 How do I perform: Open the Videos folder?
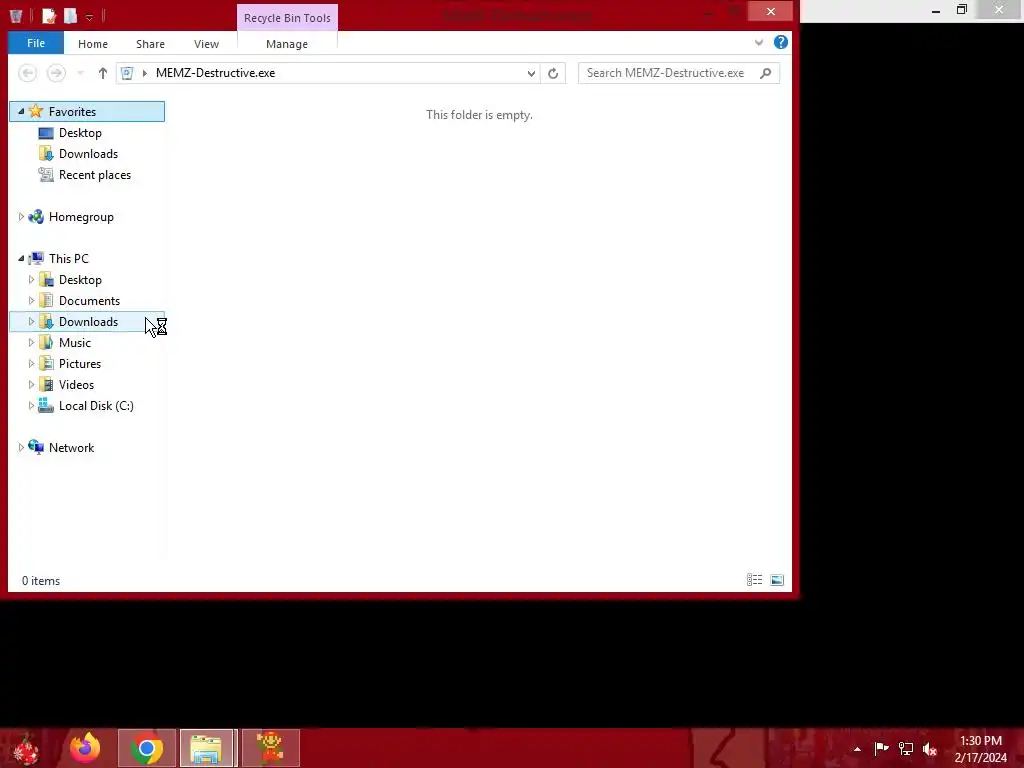pyautogui.click(x=76, y=385)
